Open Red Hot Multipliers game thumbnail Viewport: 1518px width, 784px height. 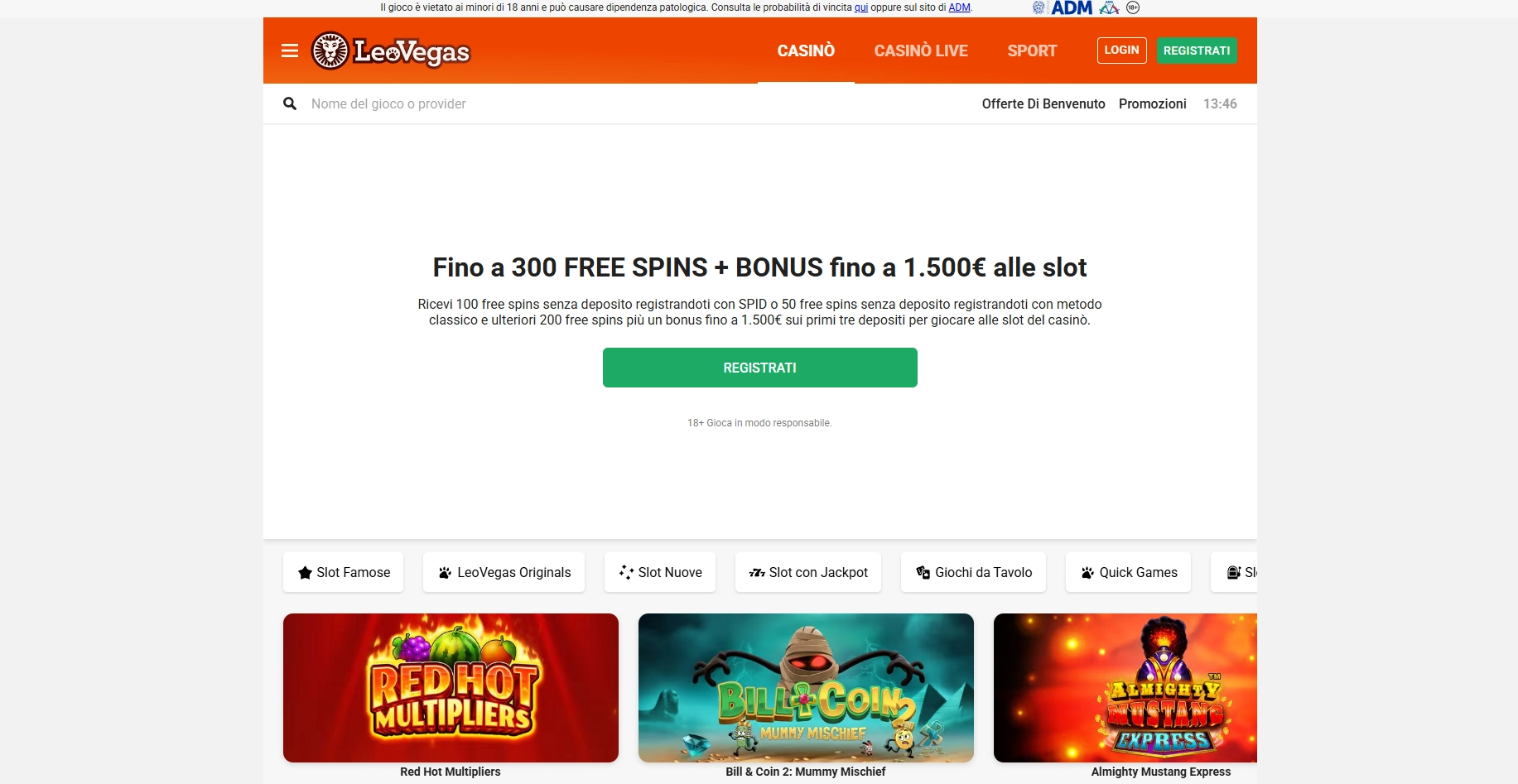(x=451, y=688)
